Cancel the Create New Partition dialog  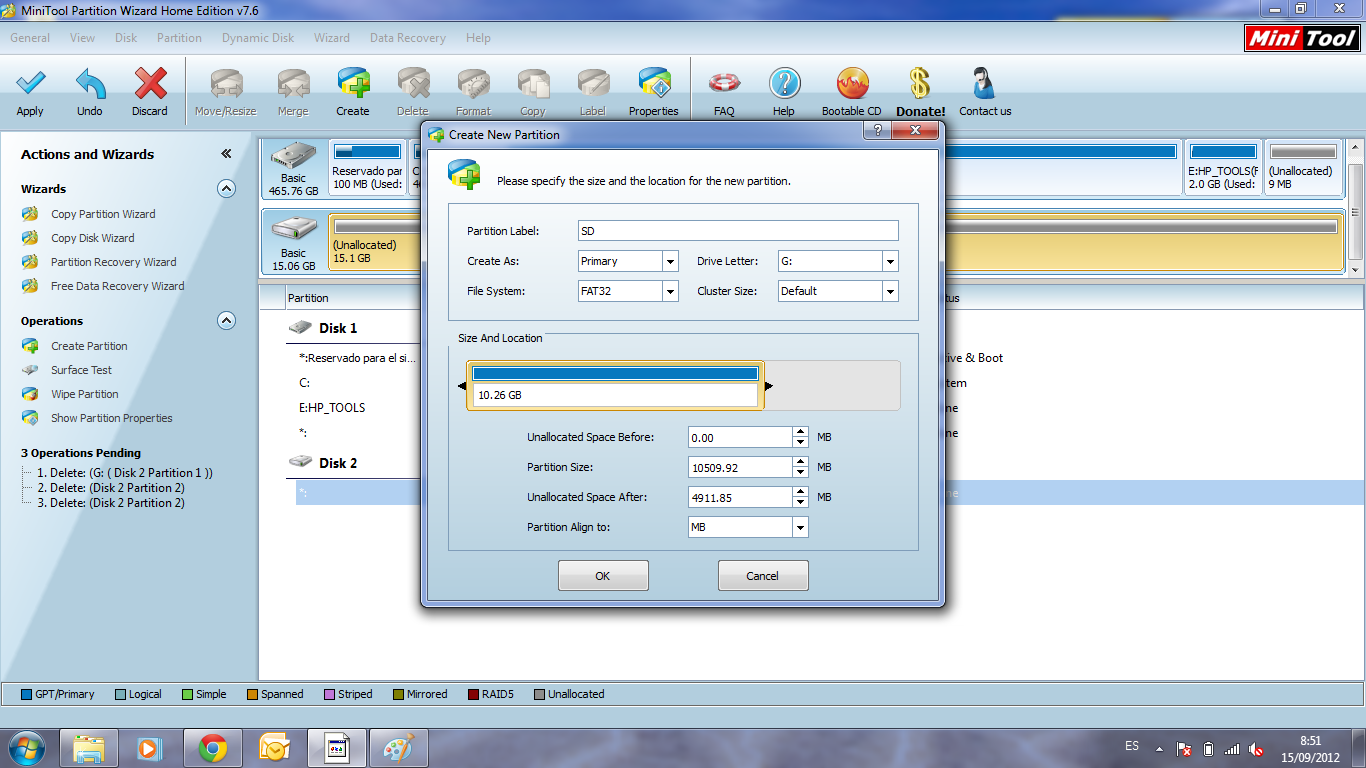click(763, 576)
